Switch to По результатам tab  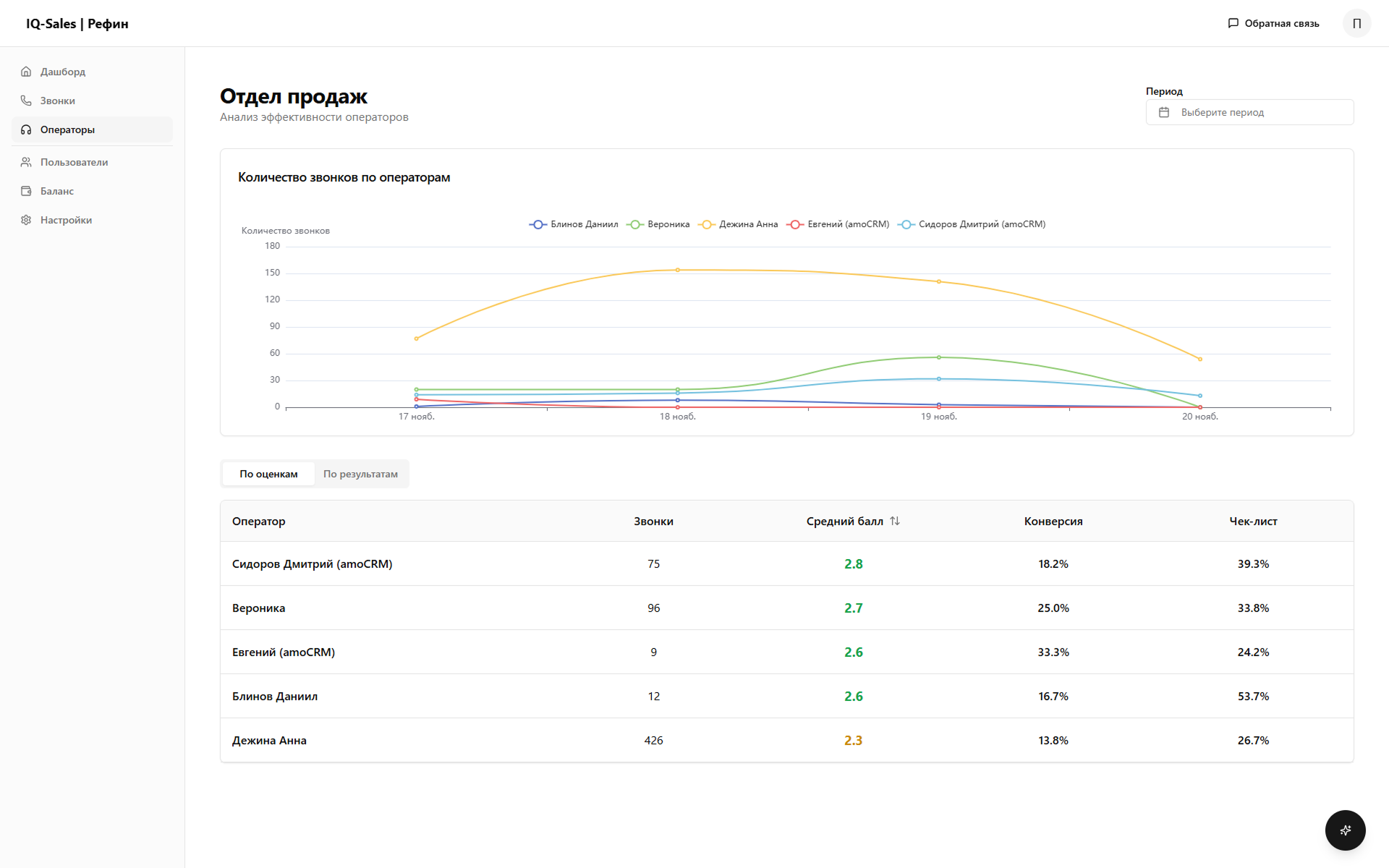(360, 474)
